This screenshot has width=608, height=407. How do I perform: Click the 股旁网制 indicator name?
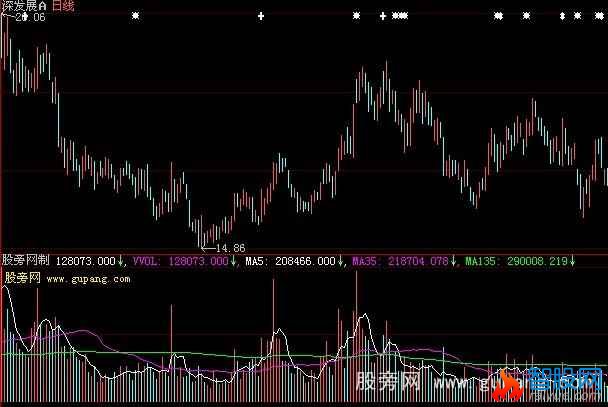point(26,260)
